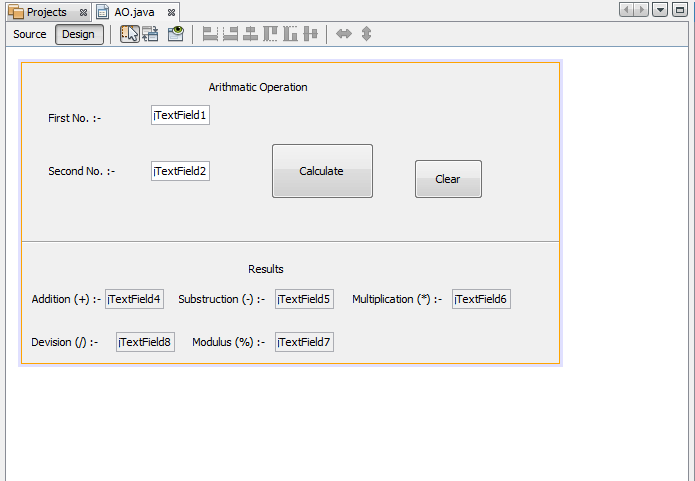Viewport: 695px width, 481px height.
Task: Select the jTextField4 addition result field
Action: pos(134,299)
